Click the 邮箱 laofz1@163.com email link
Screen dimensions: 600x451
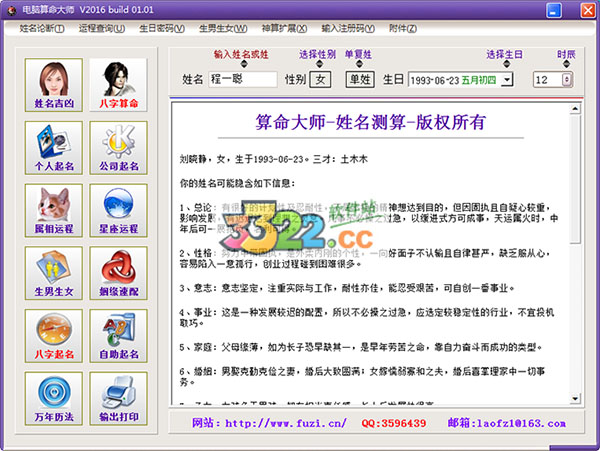[507, 423]
